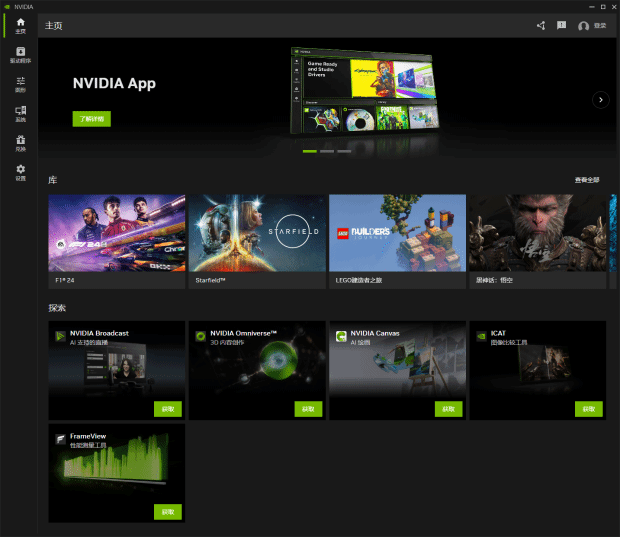Viewport: 620px width, 537px height.
Task: Select the second carousel indicator
Action: pyautogui.click(x=327, y=151)
